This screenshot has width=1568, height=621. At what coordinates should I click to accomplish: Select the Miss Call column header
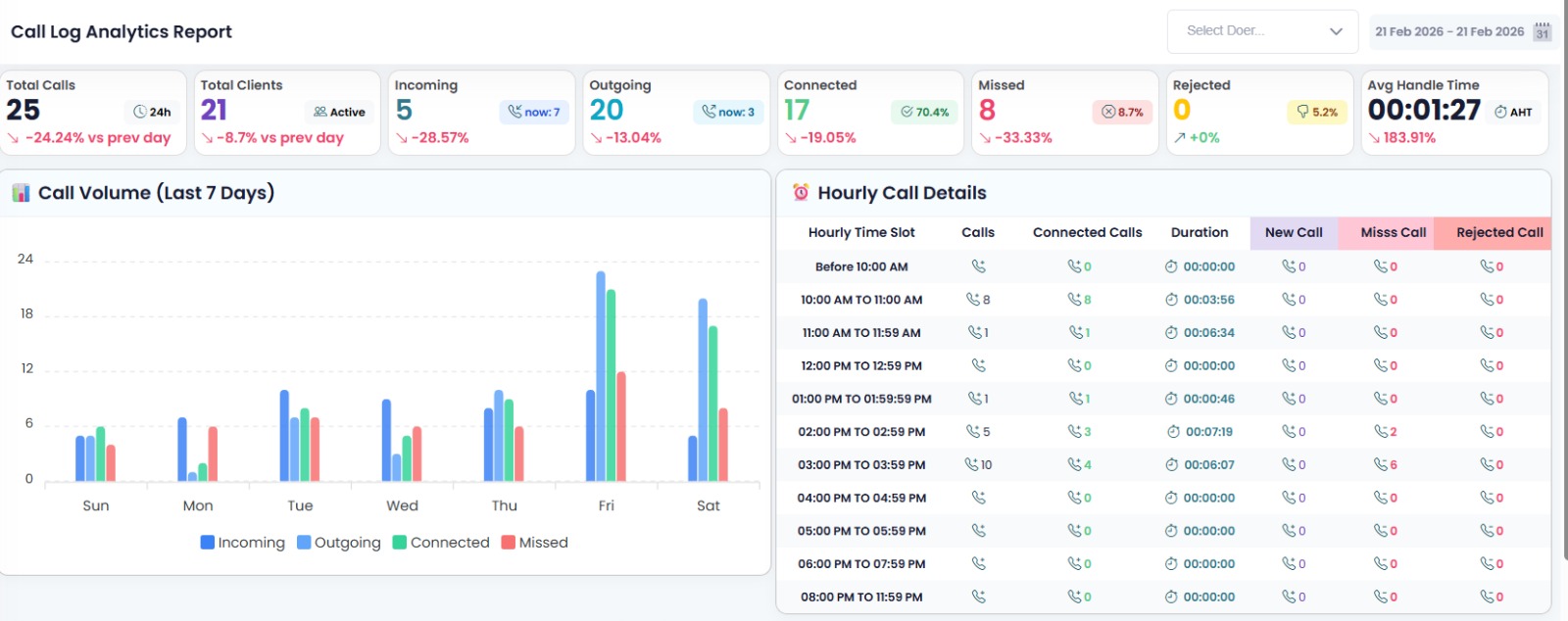1393,233
